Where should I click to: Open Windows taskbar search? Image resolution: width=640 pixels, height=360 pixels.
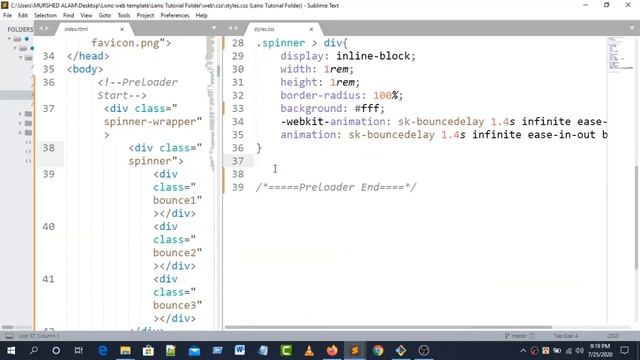click(34, 350)
